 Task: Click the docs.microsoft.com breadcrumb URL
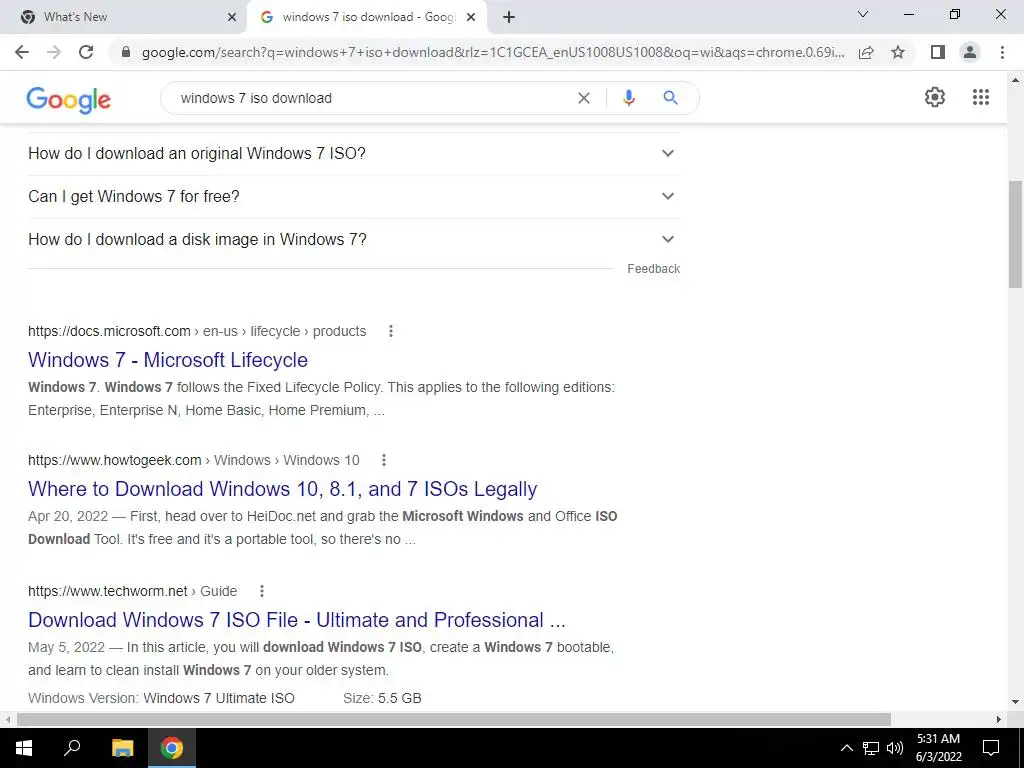(x=197, y=331)
